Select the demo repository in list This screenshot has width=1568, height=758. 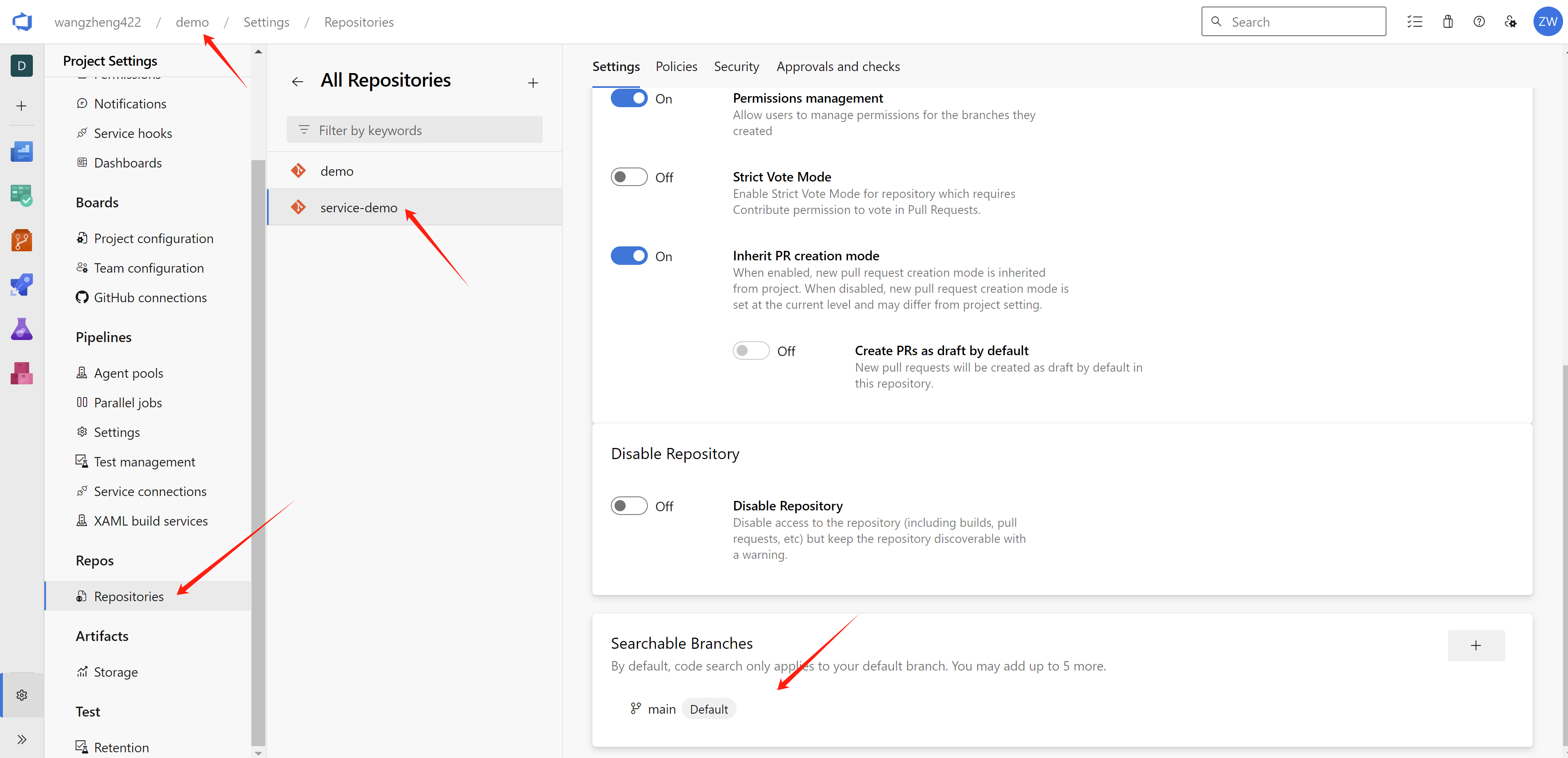click(336, 171)
